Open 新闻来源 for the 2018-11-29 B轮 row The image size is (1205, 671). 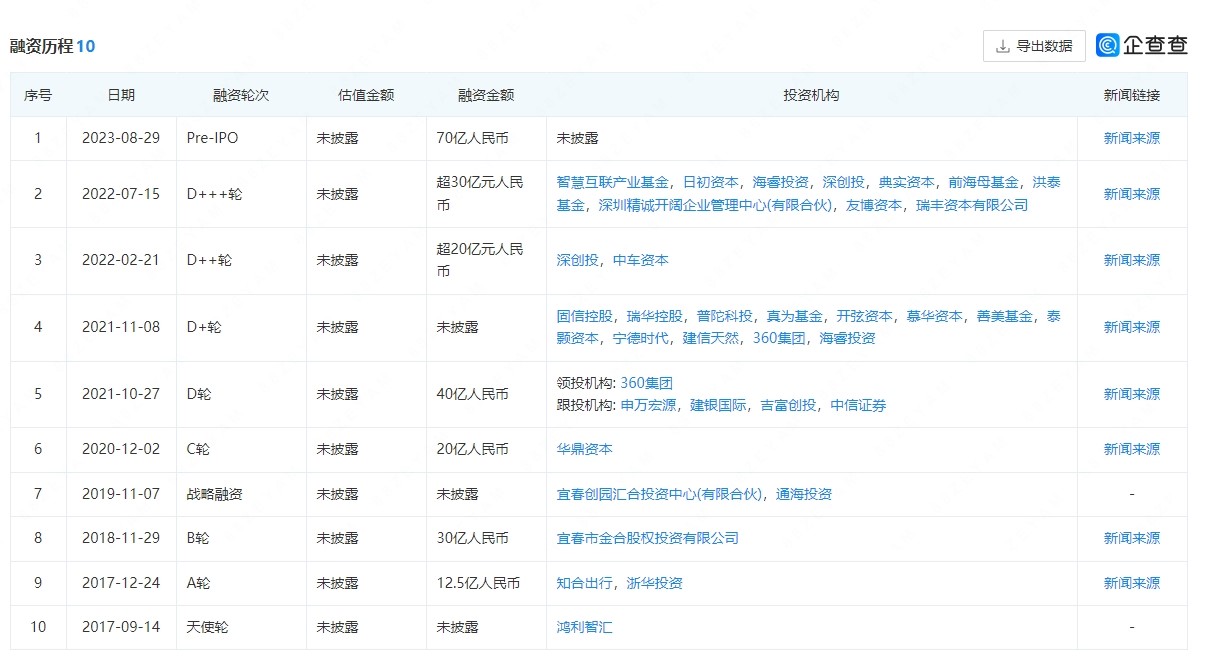point(1132,538)
